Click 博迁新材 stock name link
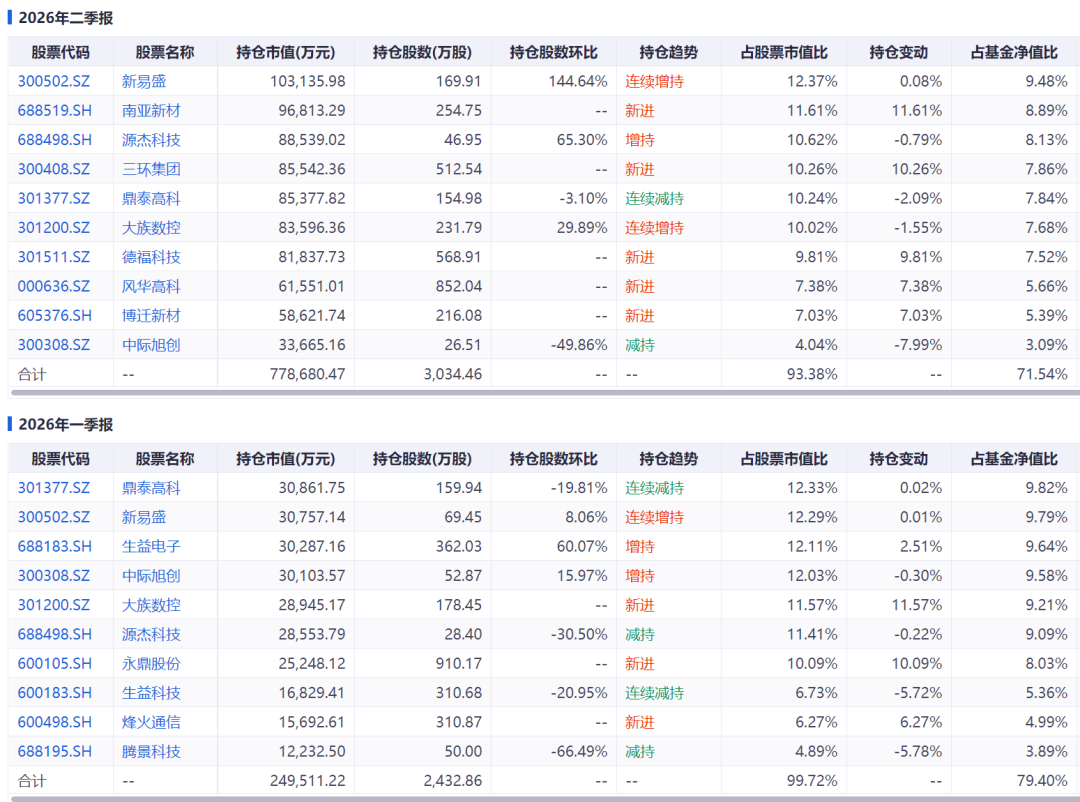 click(x=151, y=316)
